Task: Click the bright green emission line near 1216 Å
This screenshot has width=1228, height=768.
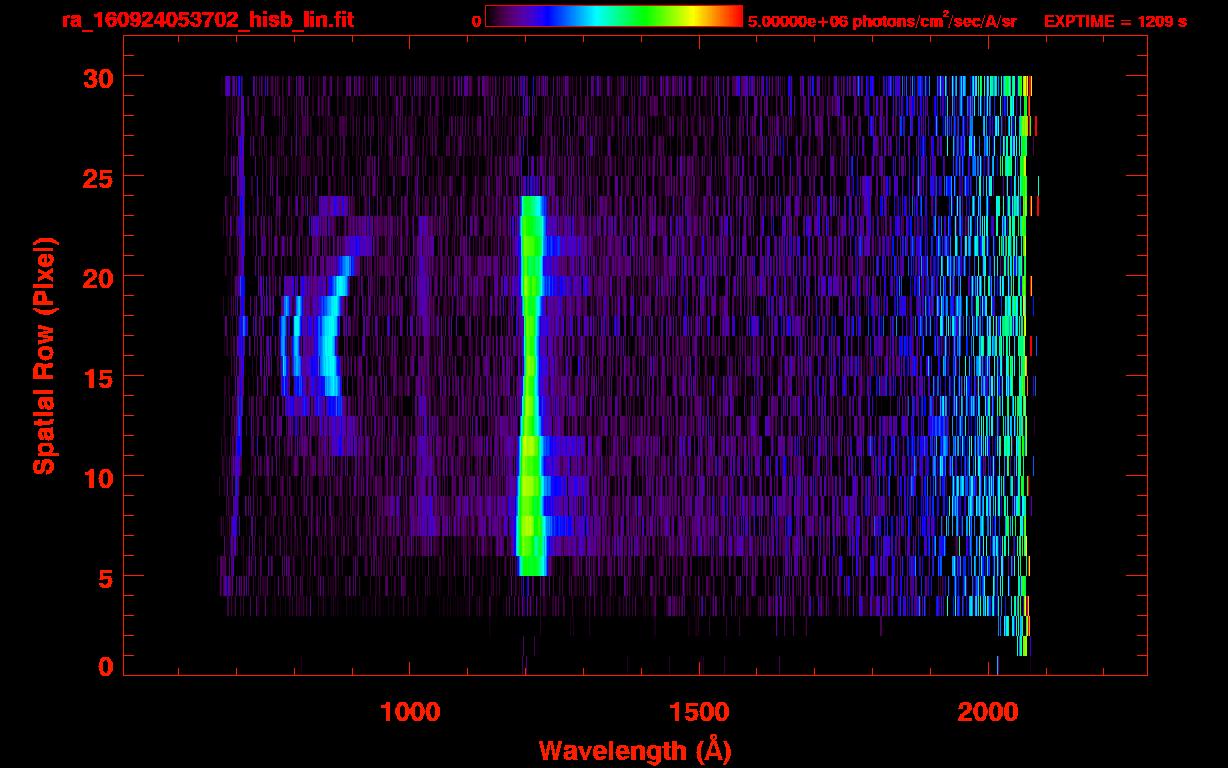Action: point(531,385)
